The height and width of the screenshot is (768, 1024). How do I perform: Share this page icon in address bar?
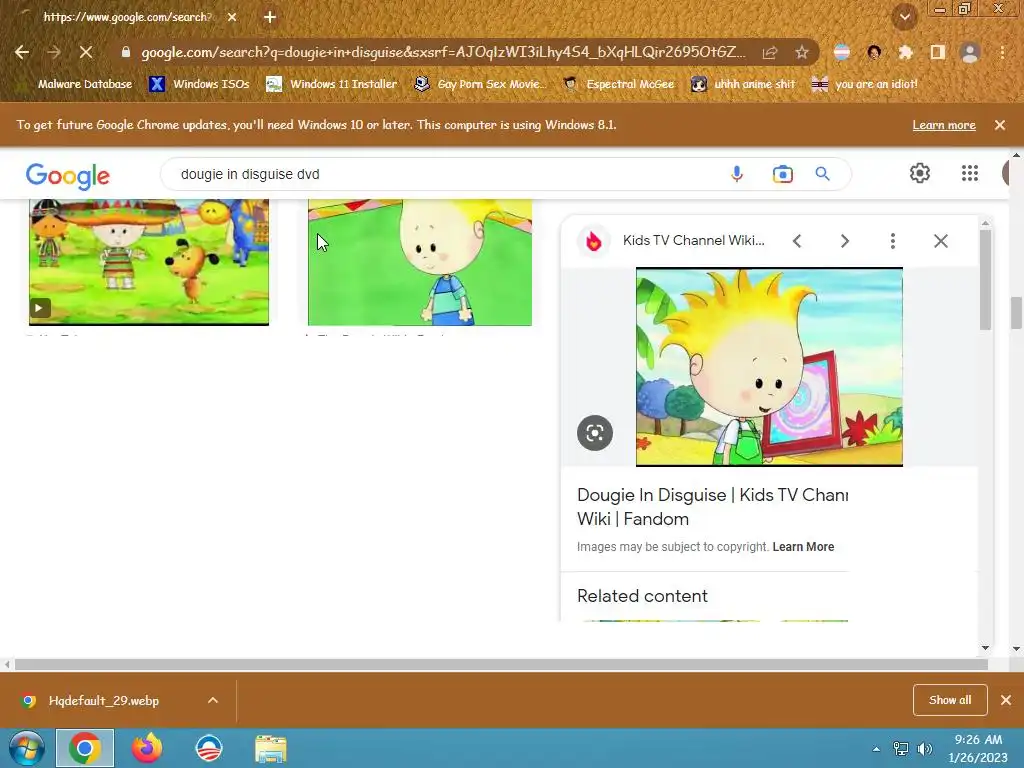770,52
